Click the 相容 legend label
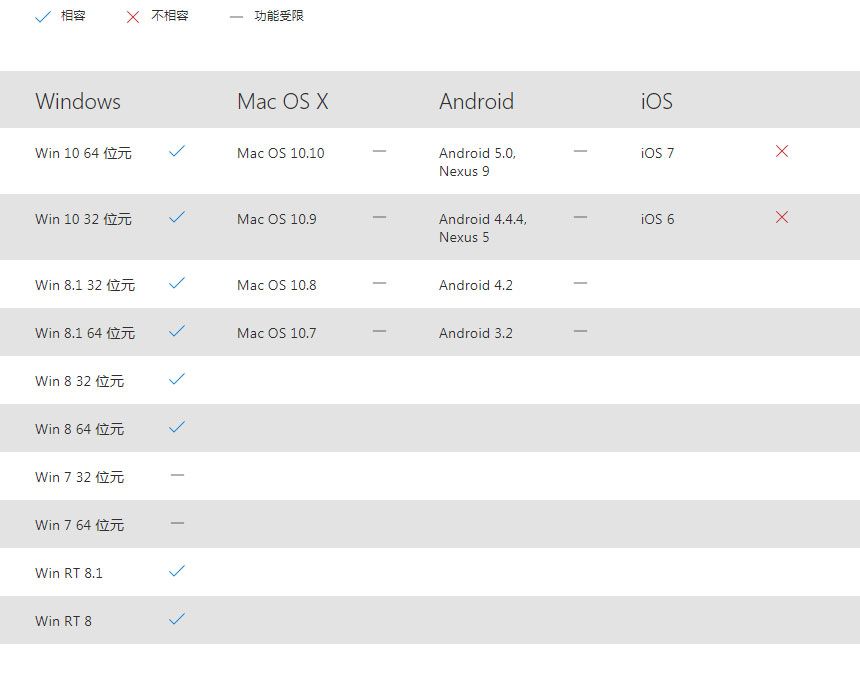The height and width of the screenshot is (685, 860). (x=73, y=16)
